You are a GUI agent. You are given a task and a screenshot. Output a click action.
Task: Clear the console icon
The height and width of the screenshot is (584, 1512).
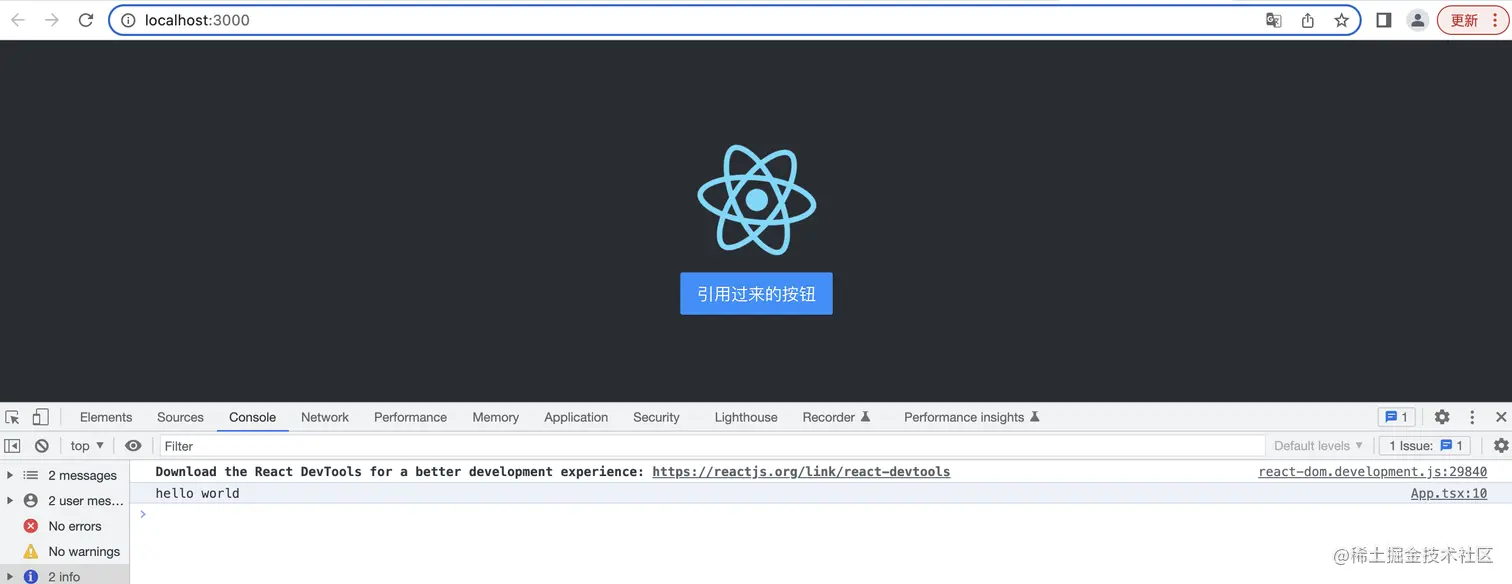(41, 446)
